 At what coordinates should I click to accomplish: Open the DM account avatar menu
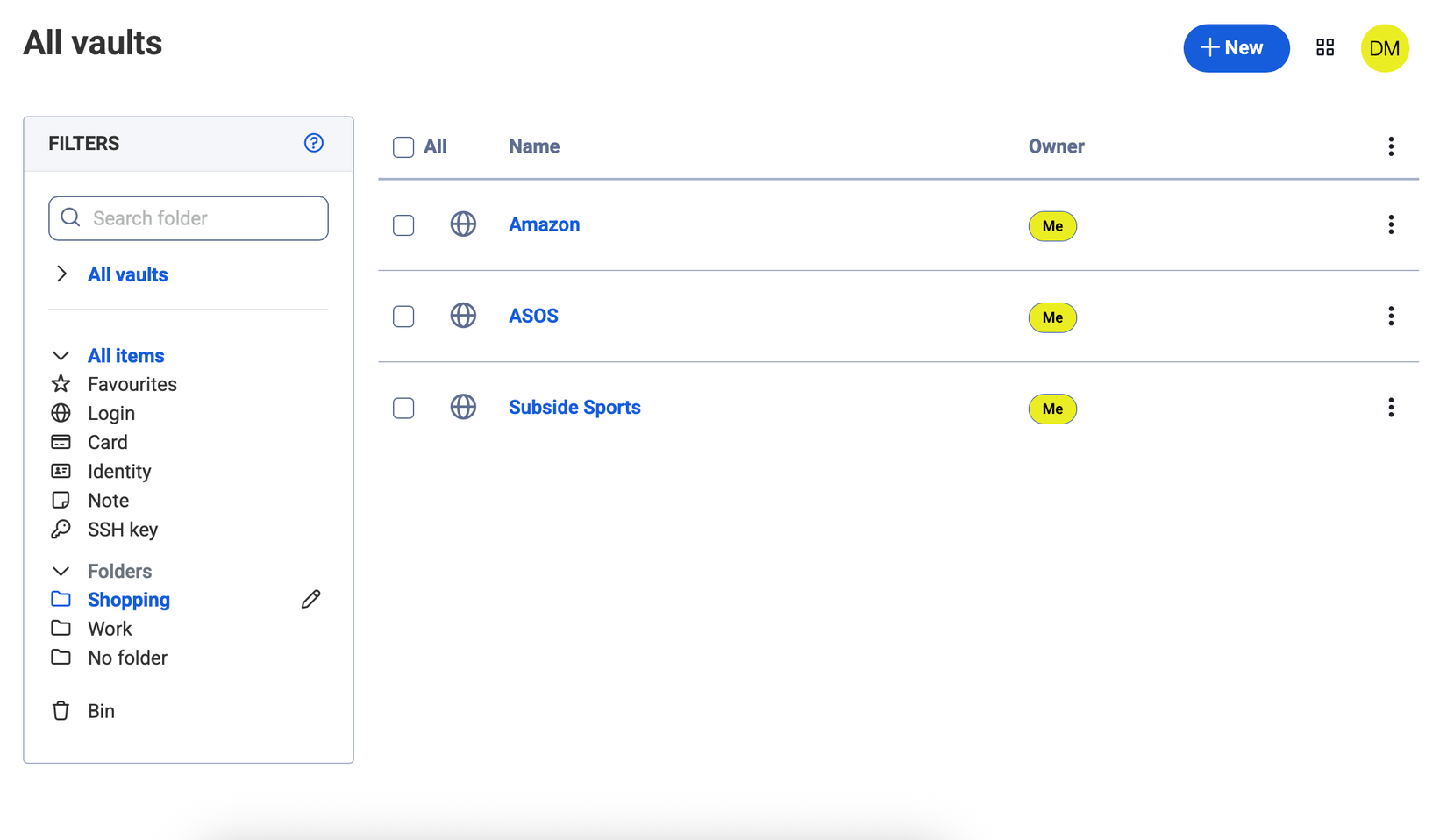pos(1385,48)
